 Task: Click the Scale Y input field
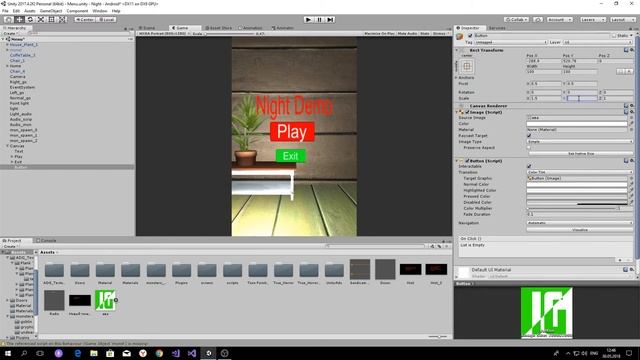click(581, 98)
